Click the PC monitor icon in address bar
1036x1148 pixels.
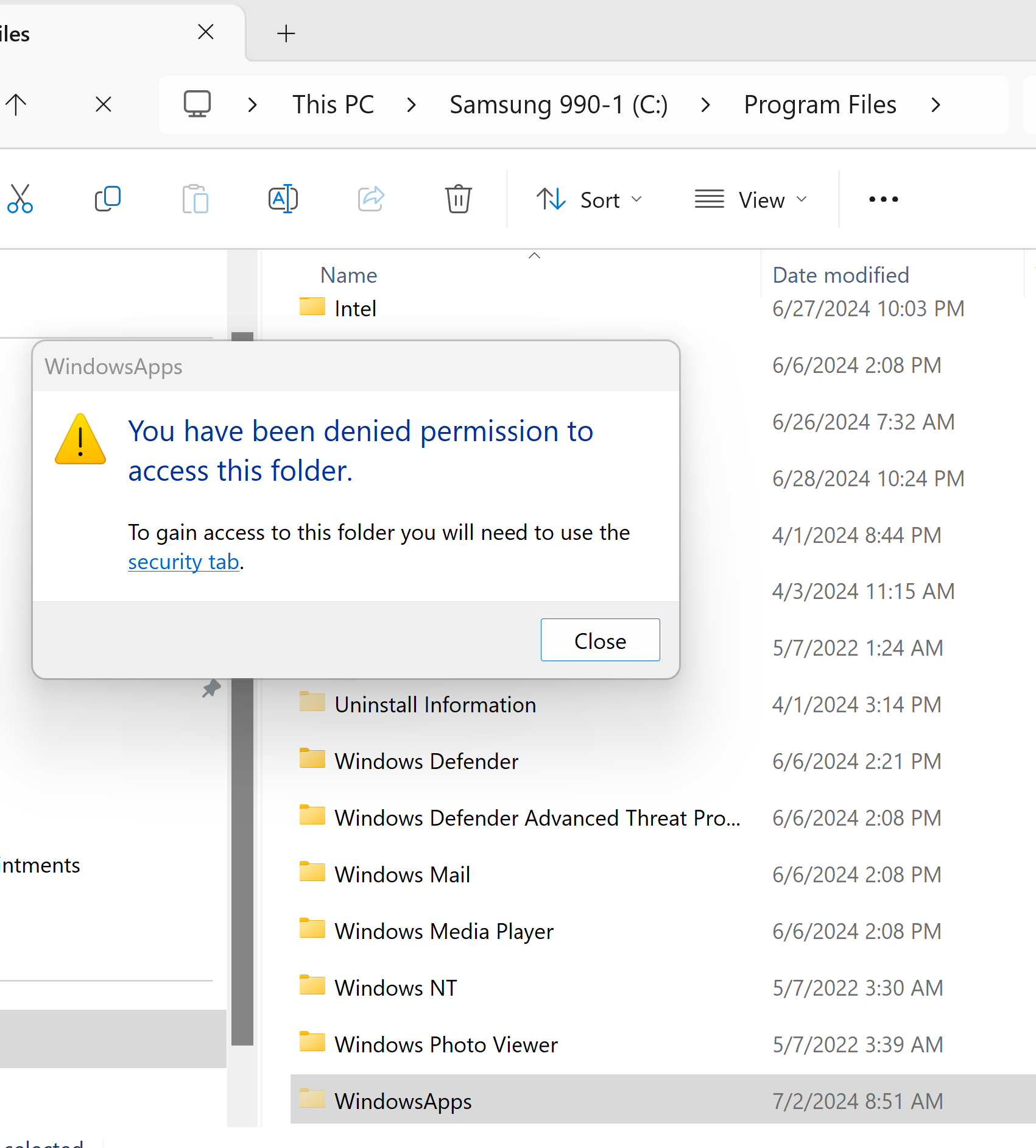point(197,105)
